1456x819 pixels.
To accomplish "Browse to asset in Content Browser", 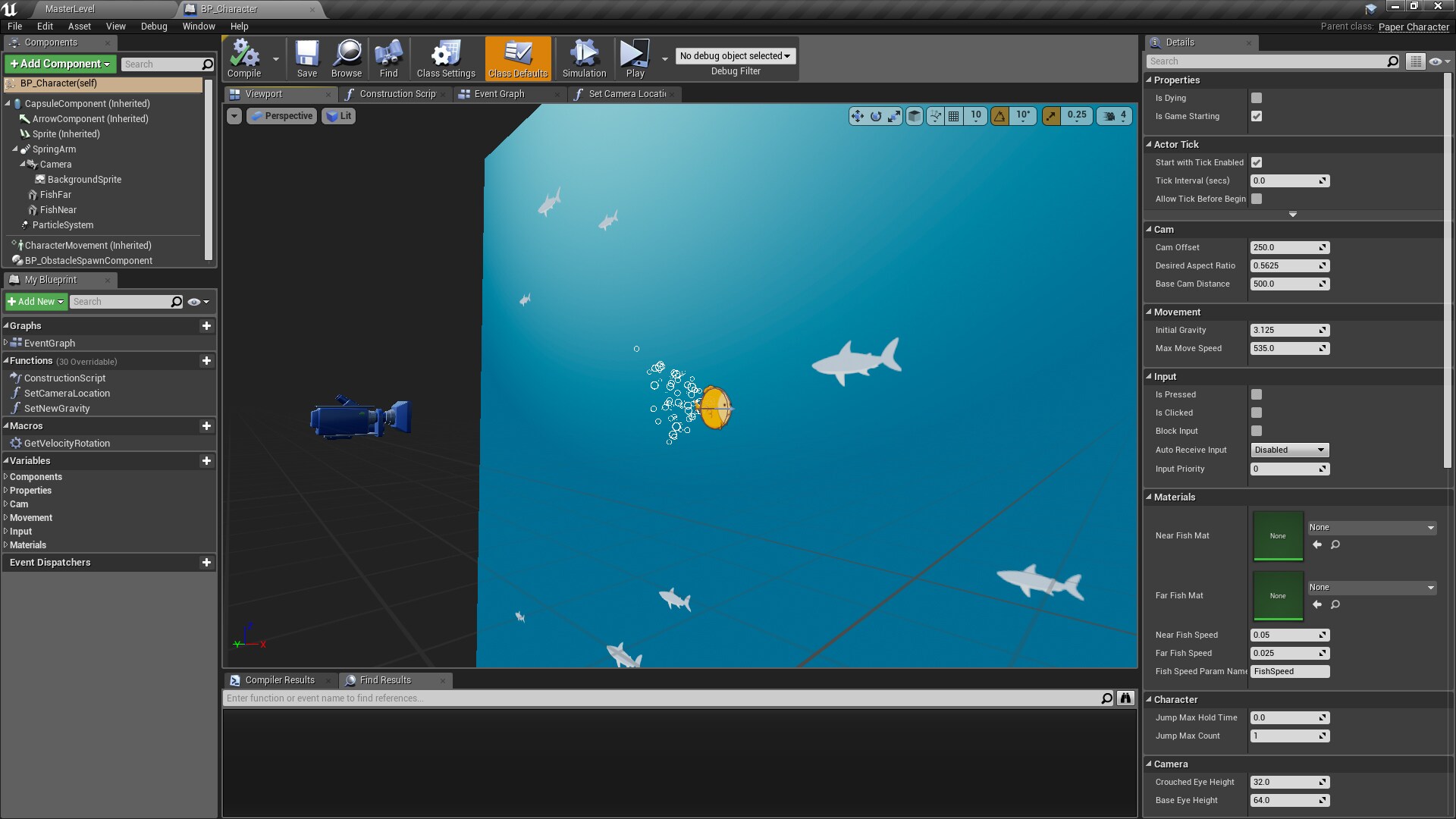I will [347, 57].
